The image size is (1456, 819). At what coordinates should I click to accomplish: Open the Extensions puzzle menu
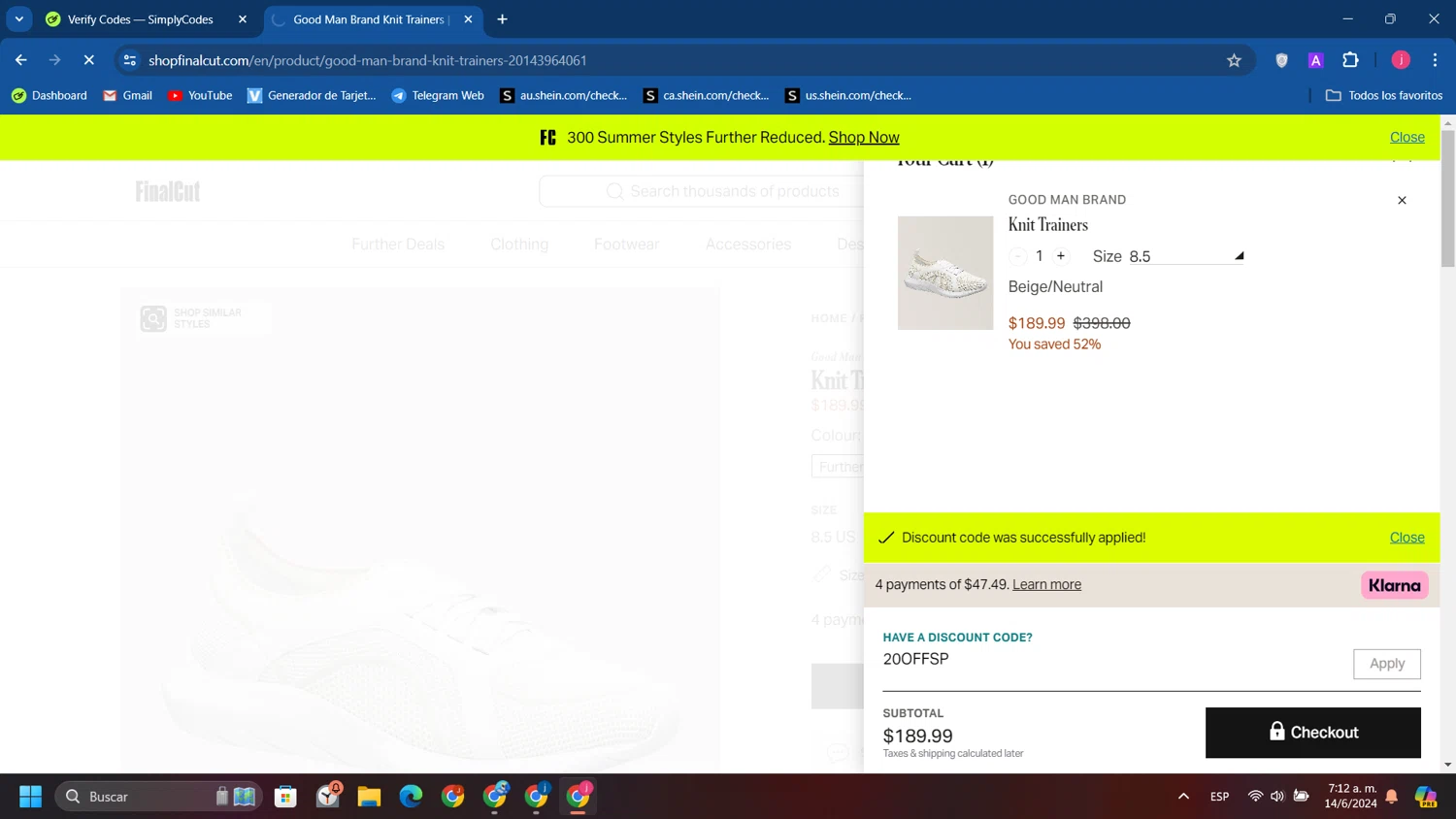coord(1350,60)
